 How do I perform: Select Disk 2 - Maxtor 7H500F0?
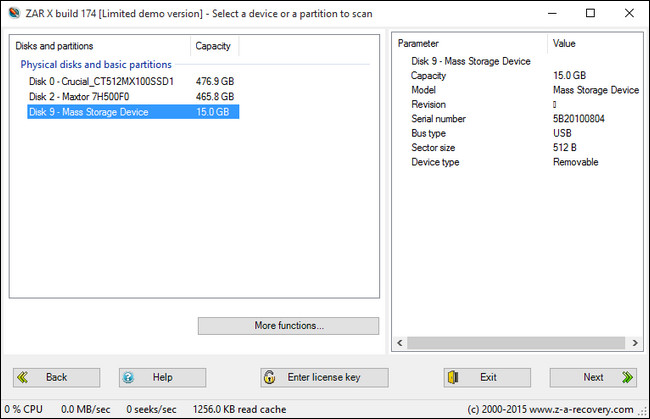133,97
